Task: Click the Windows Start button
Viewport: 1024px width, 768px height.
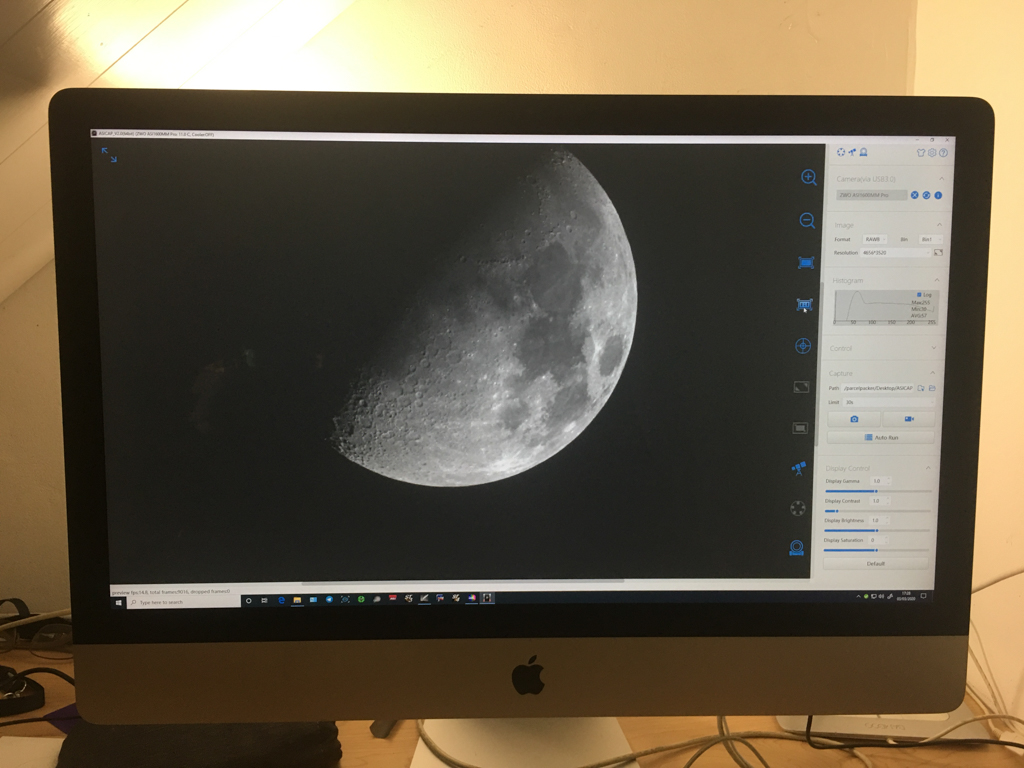Action: point(119,602)
